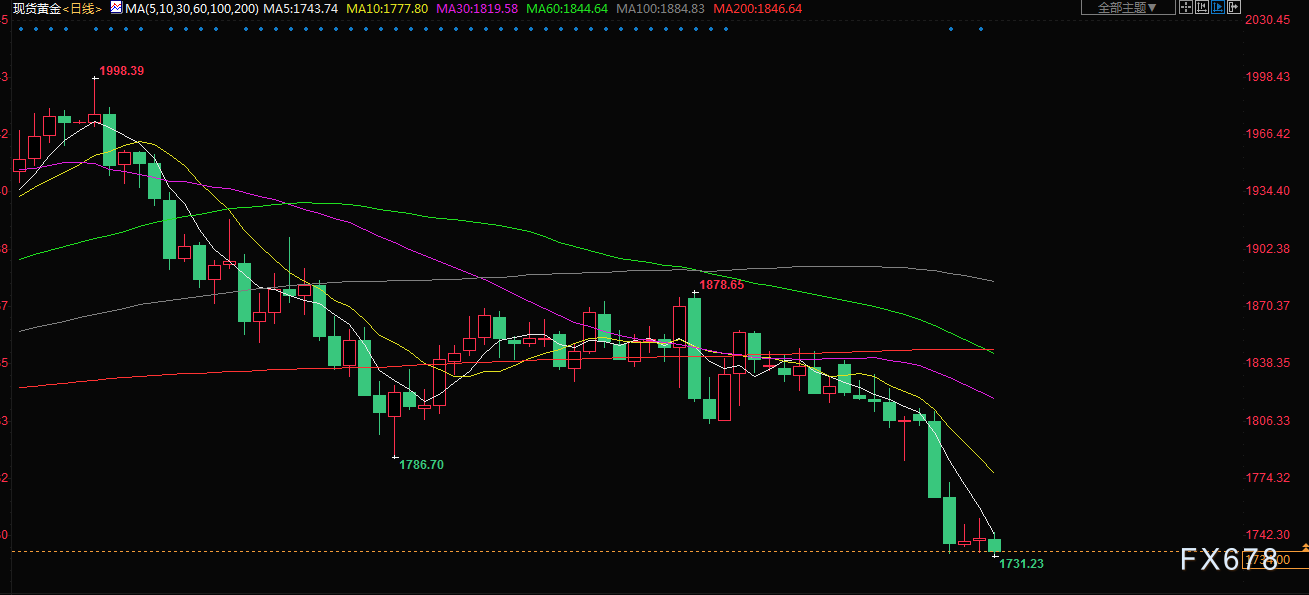Click the 1878.65 peak price label
The image size is (1309, 595).
[x=721, y=285]
